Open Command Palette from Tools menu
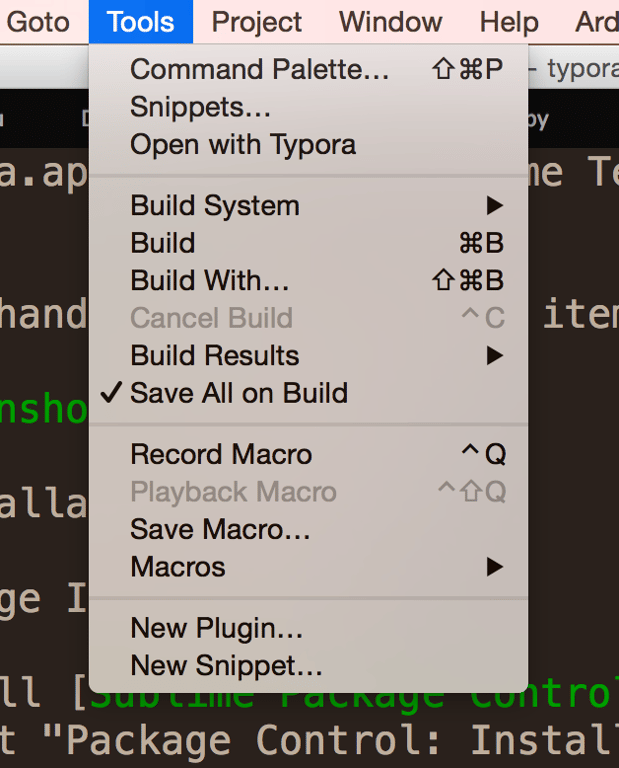619x768 pixels. 259,70
